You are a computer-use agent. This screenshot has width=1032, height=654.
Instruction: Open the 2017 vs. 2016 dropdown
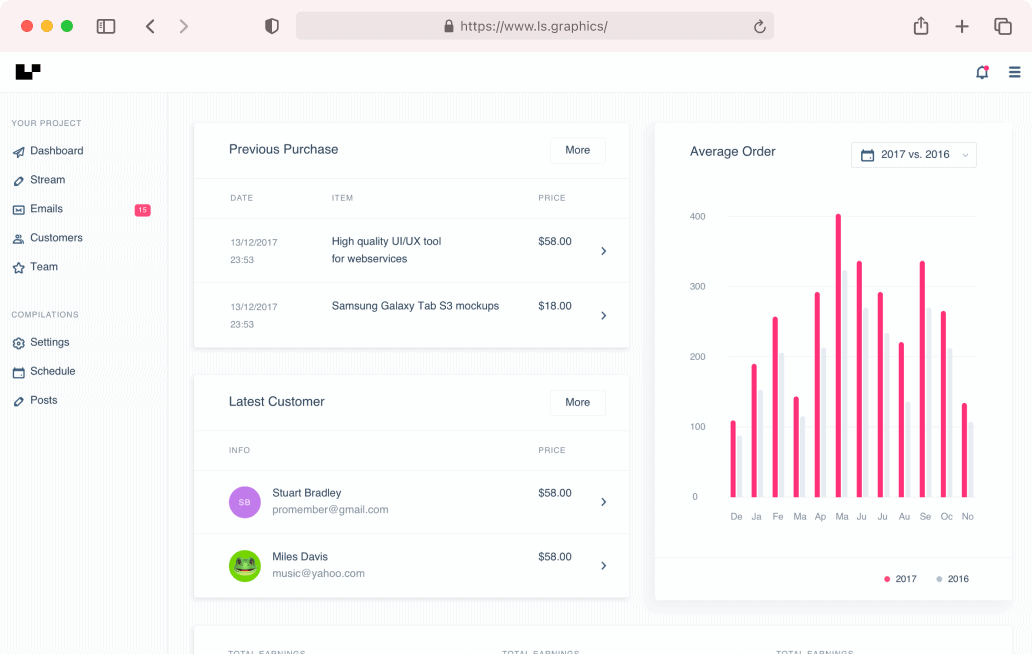tap(914, 155)
